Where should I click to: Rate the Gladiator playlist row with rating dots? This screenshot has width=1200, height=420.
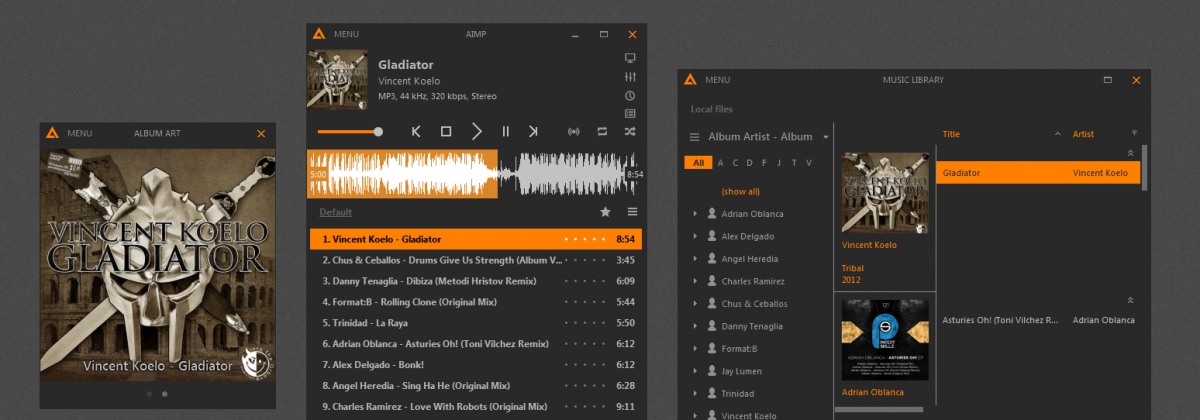coord(585,240)
